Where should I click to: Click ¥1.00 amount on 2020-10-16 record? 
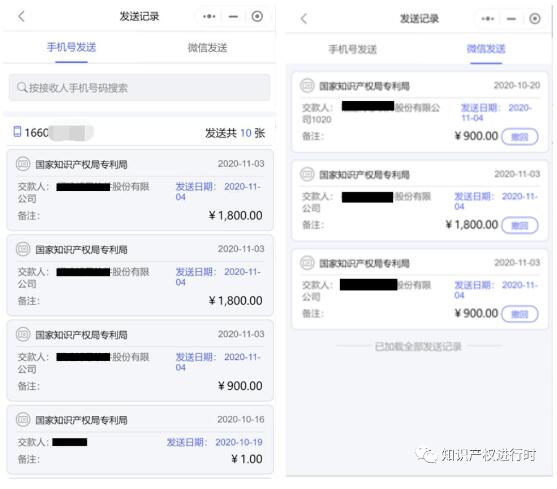tap(247, 459)
